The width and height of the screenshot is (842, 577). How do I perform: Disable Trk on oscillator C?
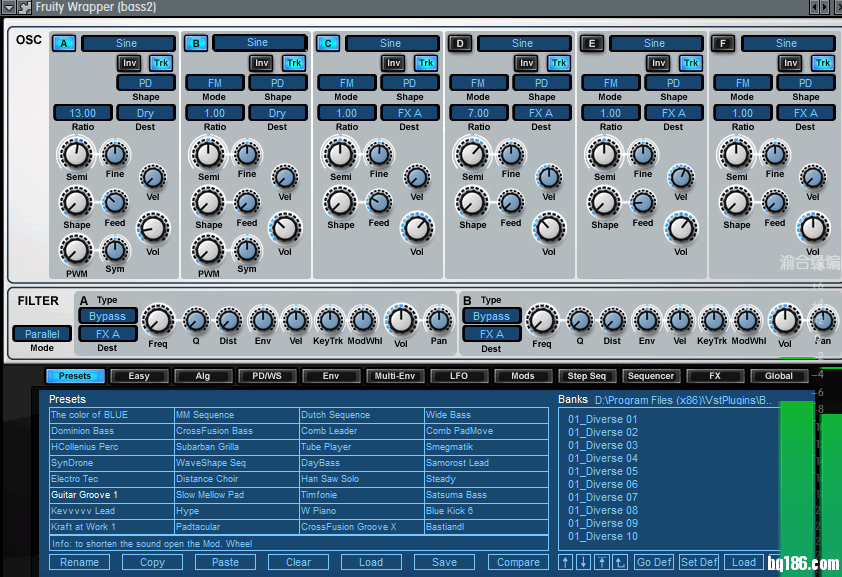(x=426, y=63)
